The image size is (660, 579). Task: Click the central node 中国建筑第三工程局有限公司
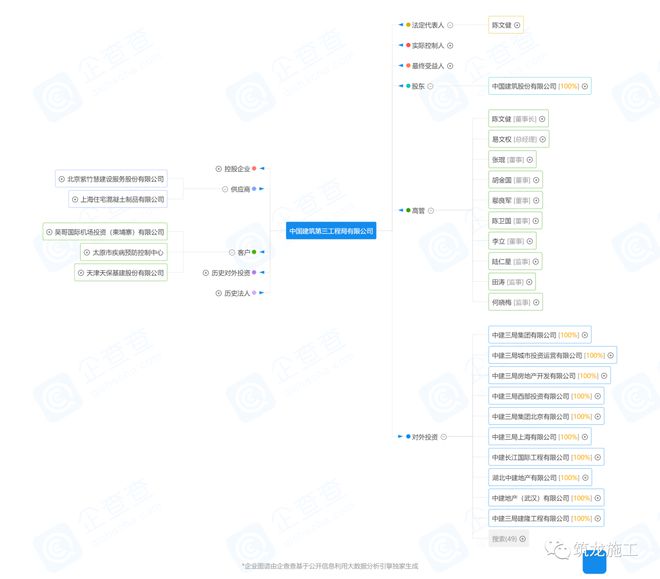click(331, 231)
